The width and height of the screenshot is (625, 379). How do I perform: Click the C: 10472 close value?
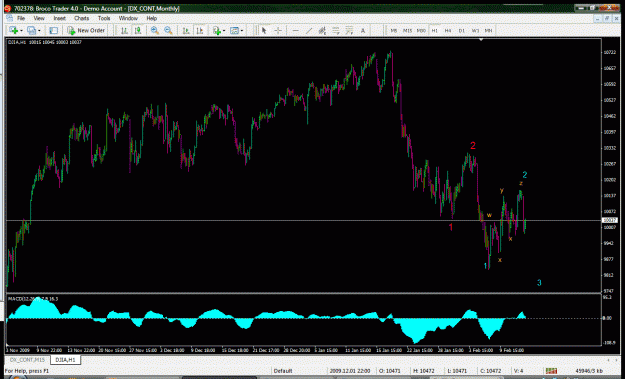[492, 371]
